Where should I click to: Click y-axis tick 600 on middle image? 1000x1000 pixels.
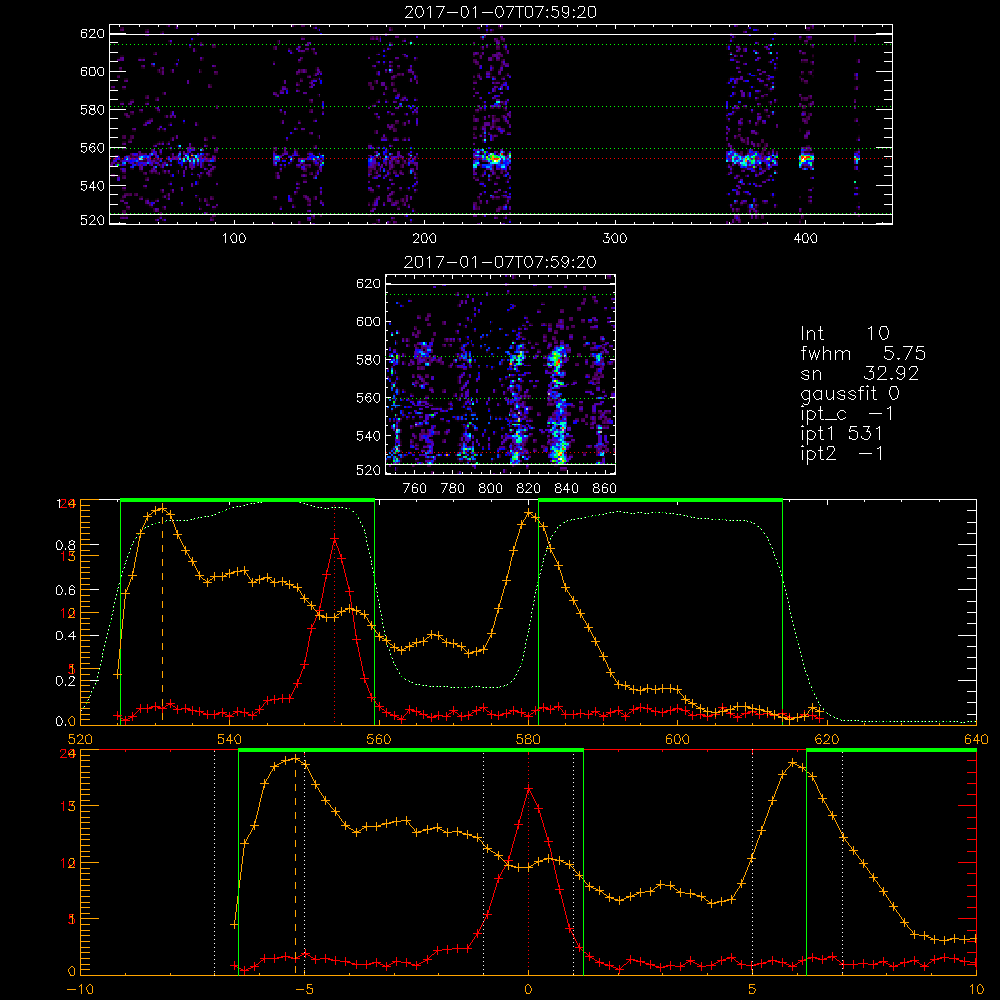pyautogui.click(x=368, y=321)
